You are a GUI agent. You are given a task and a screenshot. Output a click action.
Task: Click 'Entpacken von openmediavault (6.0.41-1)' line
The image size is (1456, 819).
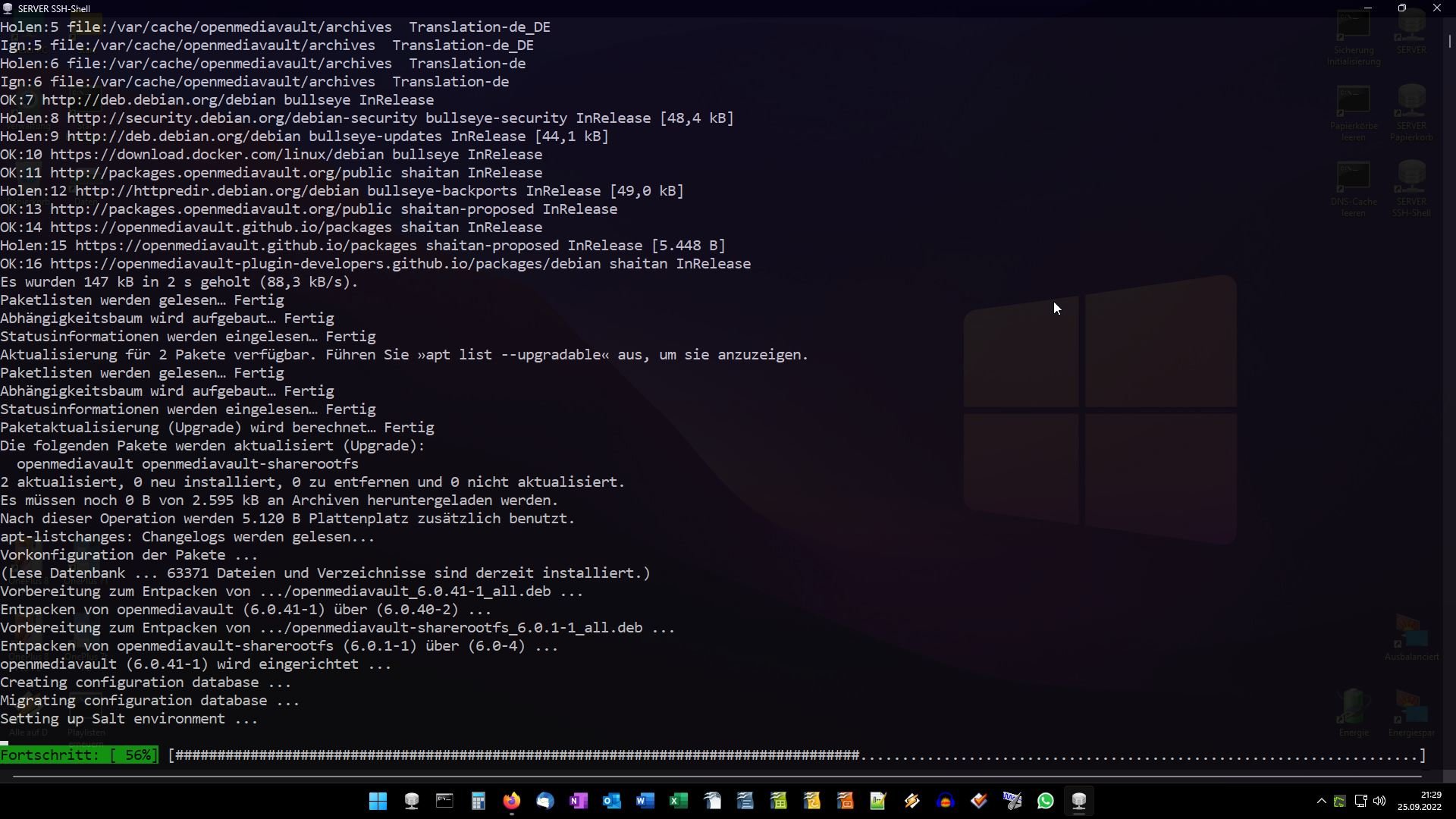[x=246, y=610]
